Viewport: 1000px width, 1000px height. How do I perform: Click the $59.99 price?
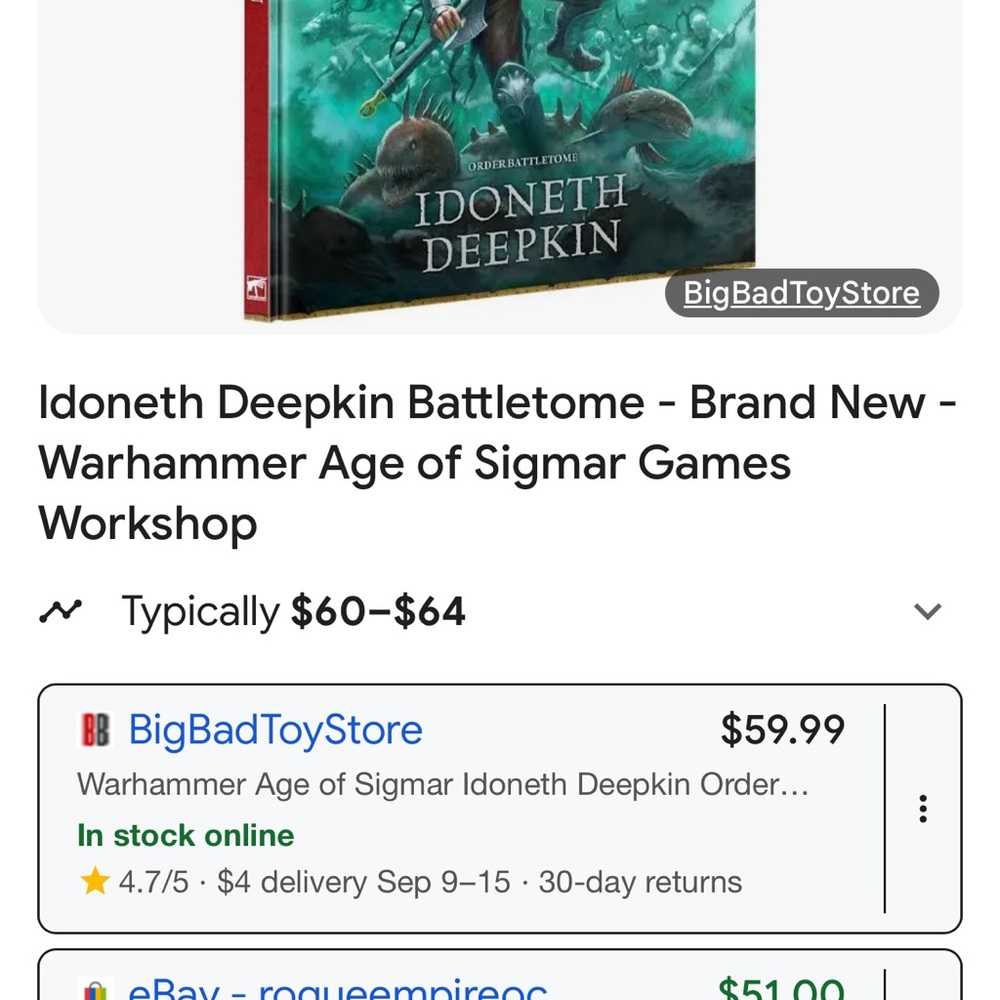782,731
